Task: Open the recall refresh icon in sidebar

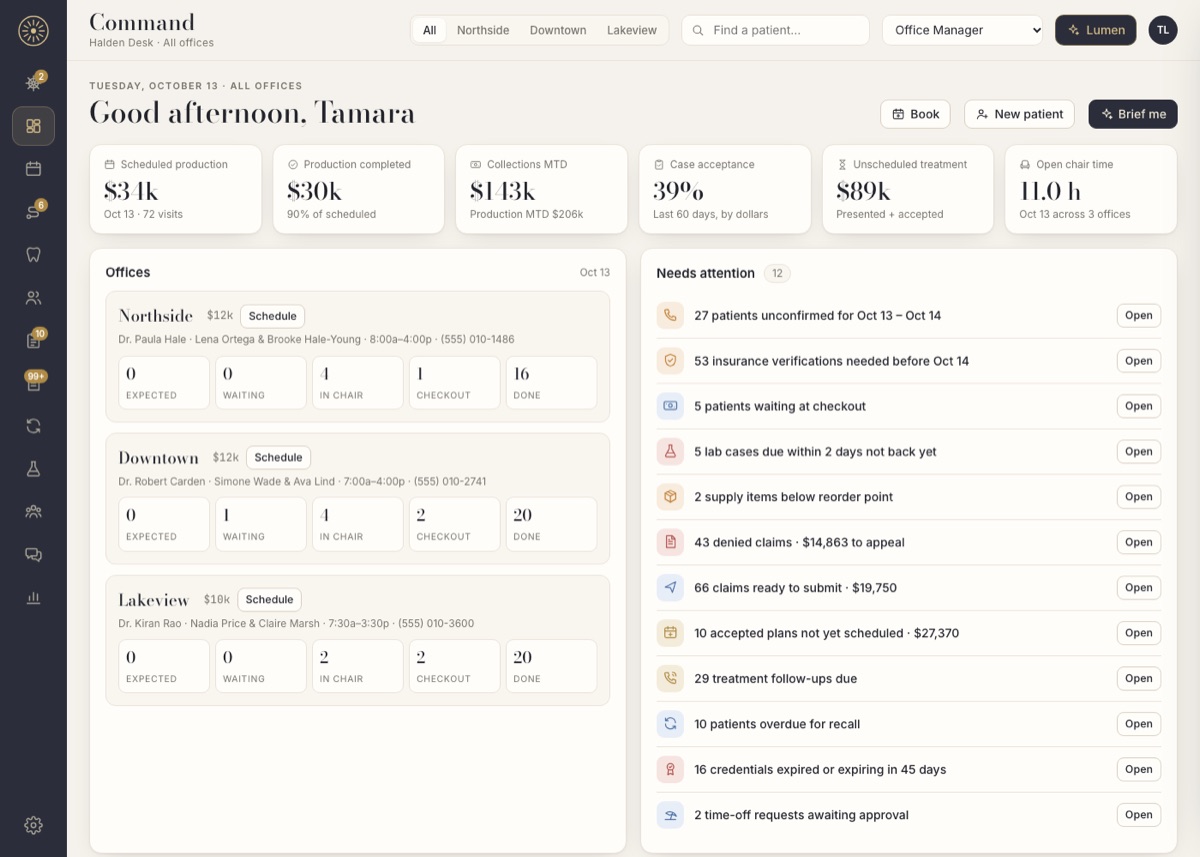Action: coord(33,426)
